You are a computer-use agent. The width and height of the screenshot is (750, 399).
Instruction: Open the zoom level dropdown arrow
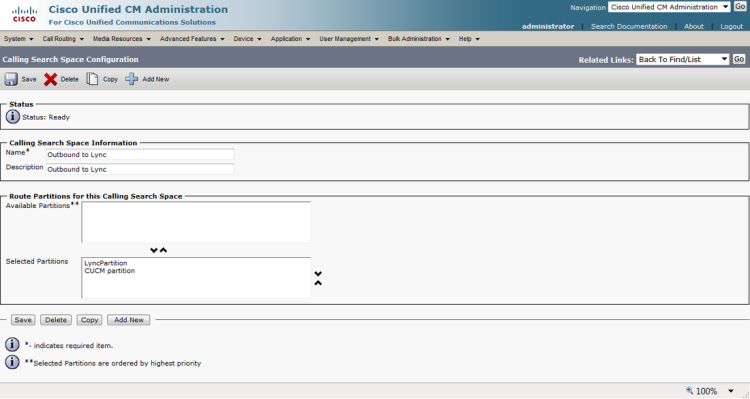click(731, 391)
